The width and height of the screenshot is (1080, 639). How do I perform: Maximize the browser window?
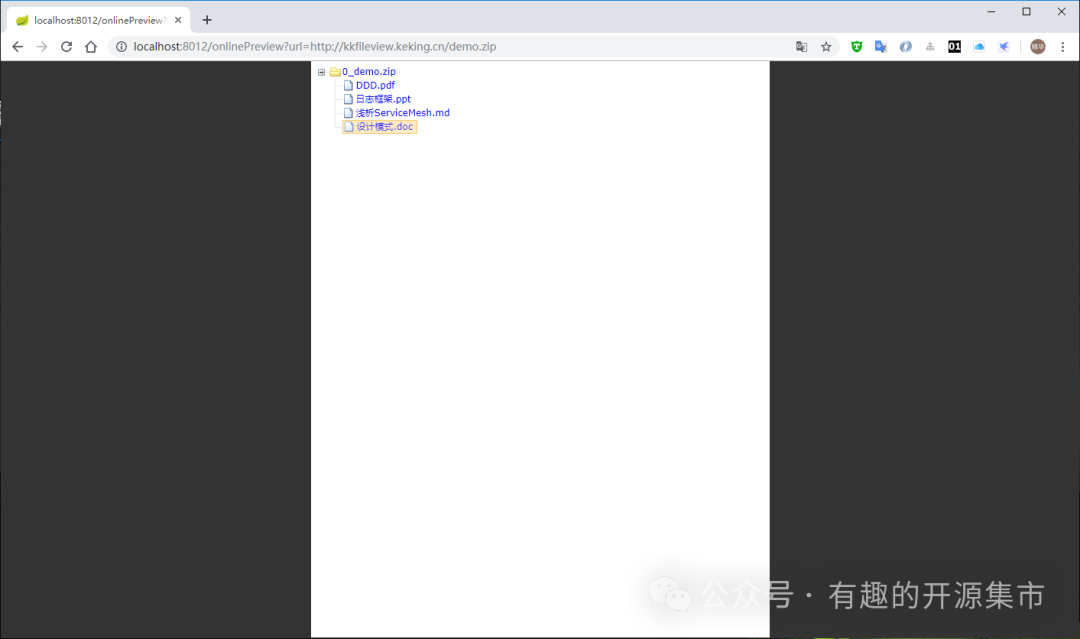coord(1026,12)
